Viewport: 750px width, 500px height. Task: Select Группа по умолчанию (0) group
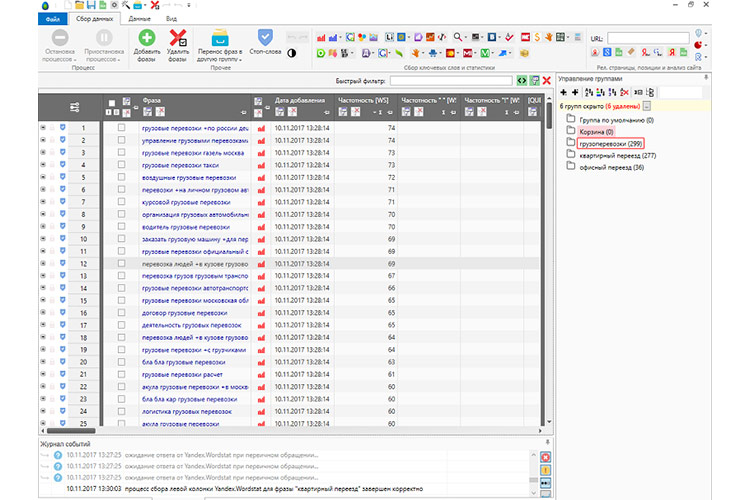coord(616,120)
